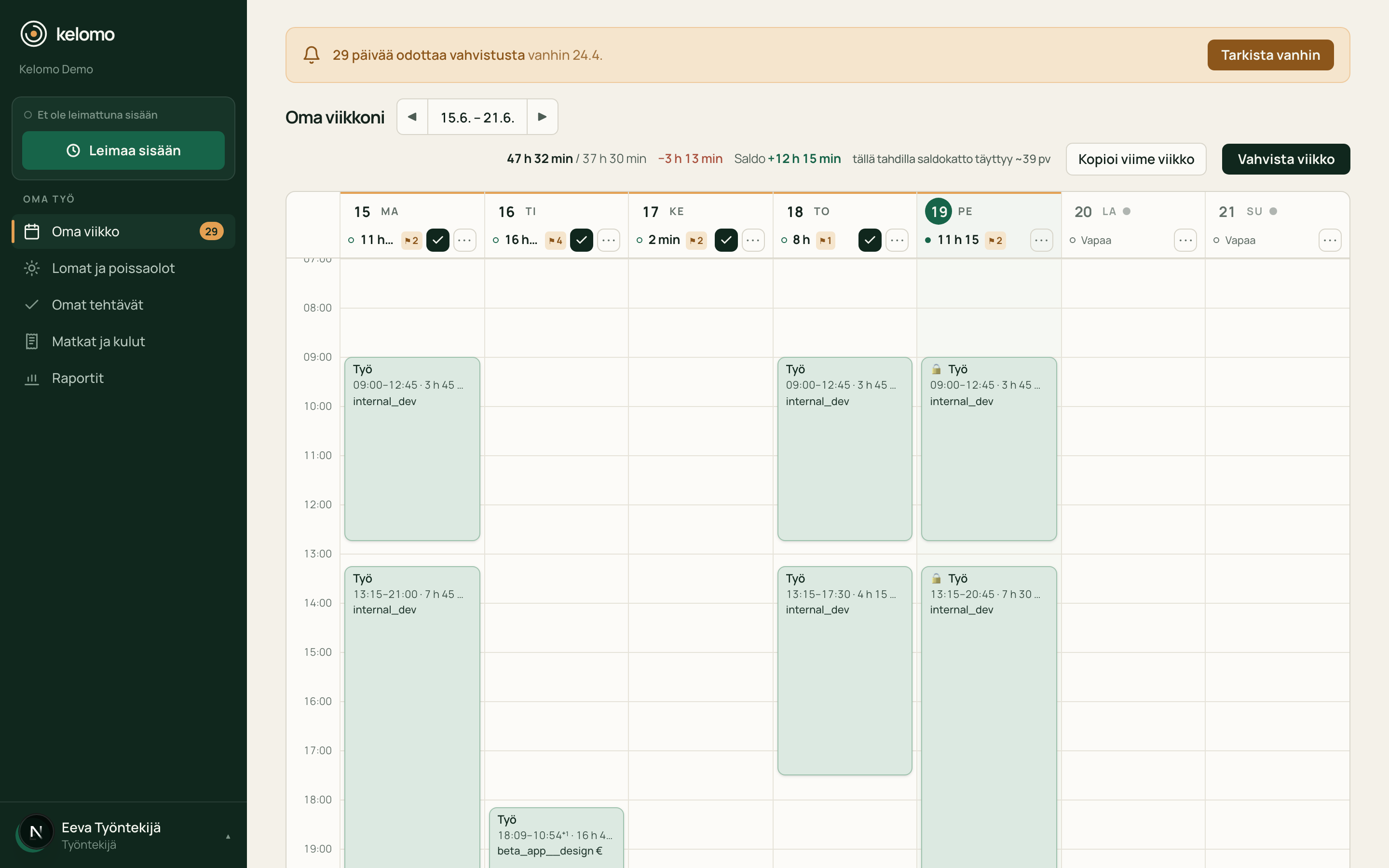Click 11 h 15 total on Friday
The height and width of the screenshot is (868, 1389).
click(x=958, y=240)
